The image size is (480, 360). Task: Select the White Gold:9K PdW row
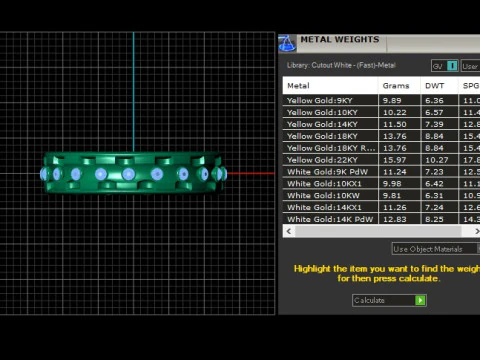click(381, 172)
